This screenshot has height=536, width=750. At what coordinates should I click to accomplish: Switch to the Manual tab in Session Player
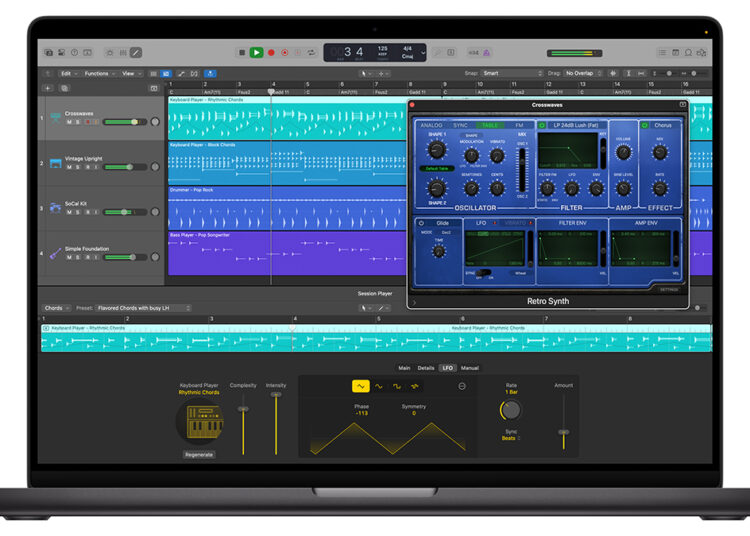(x=470, y=368)
